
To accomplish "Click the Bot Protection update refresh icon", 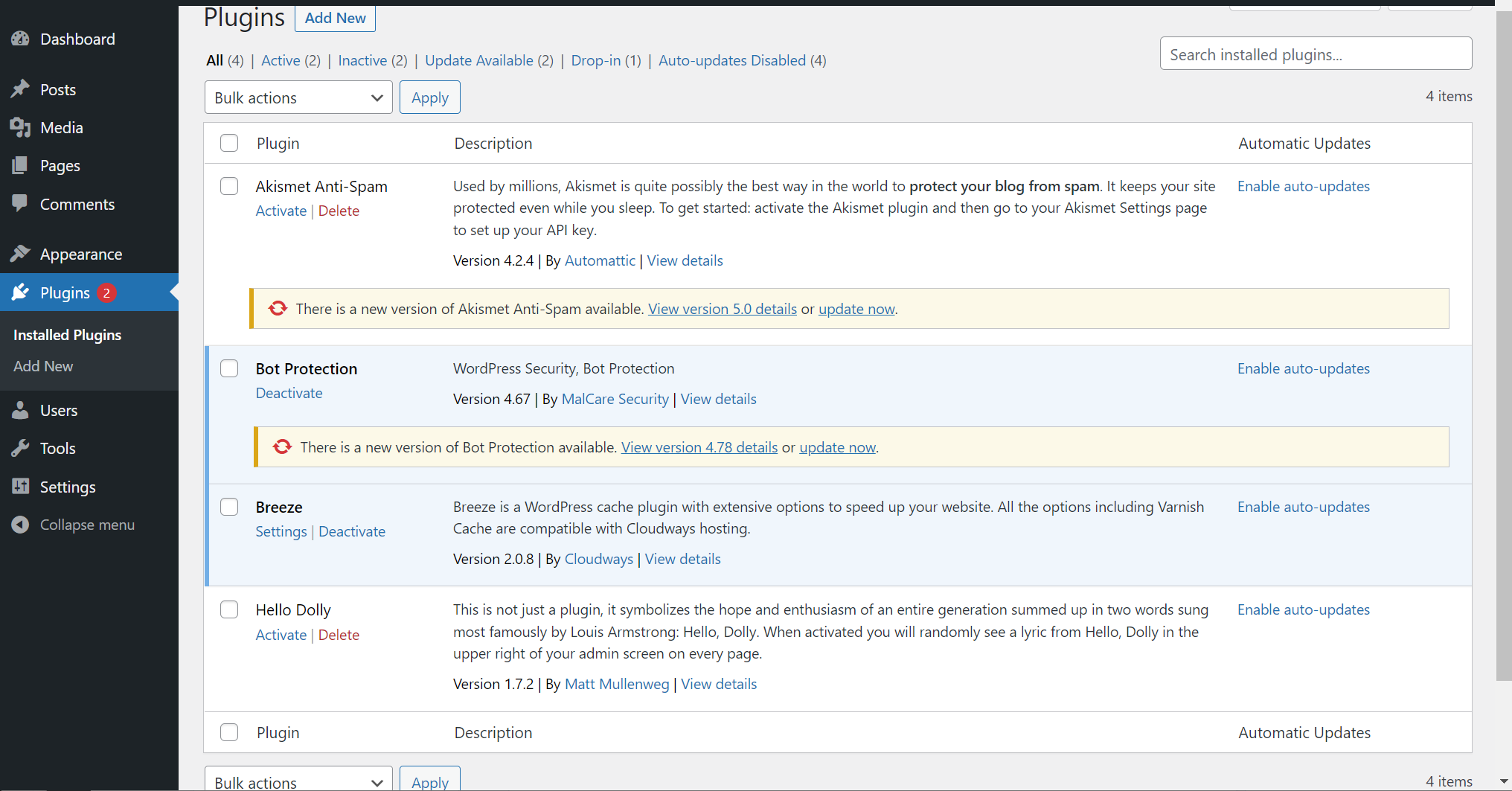I will point(282,446).
